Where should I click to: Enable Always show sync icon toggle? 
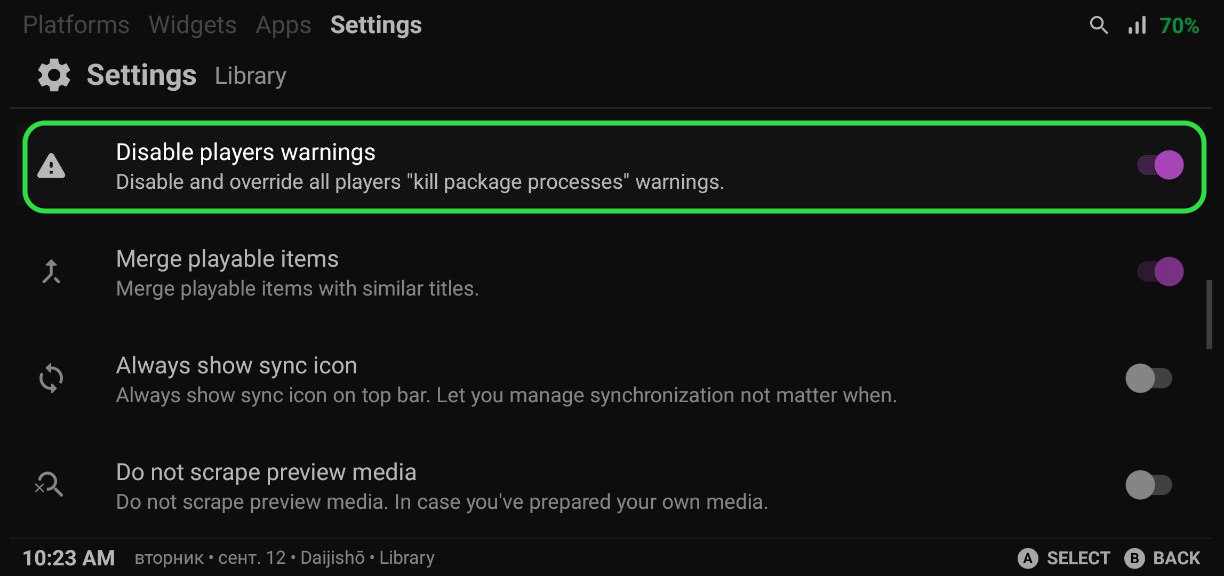point(1148,378)
